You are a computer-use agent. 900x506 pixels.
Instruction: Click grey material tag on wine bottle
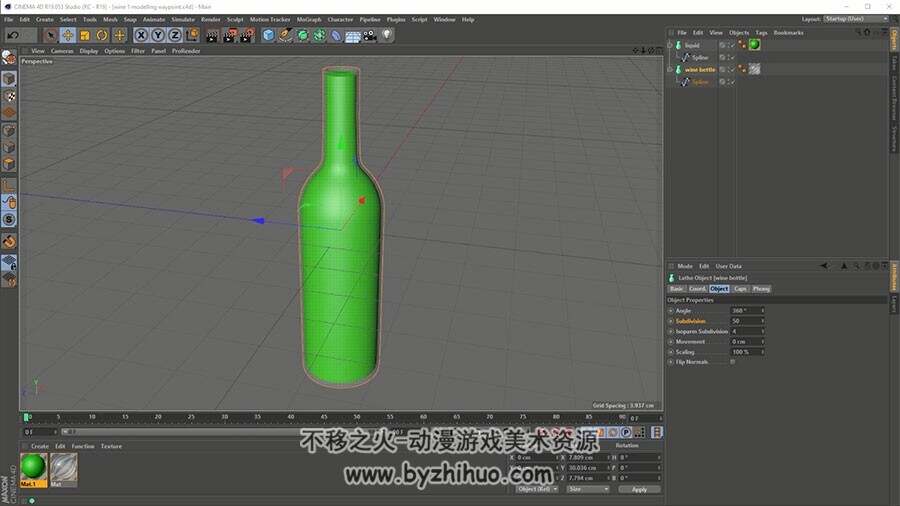pos(754,69)
